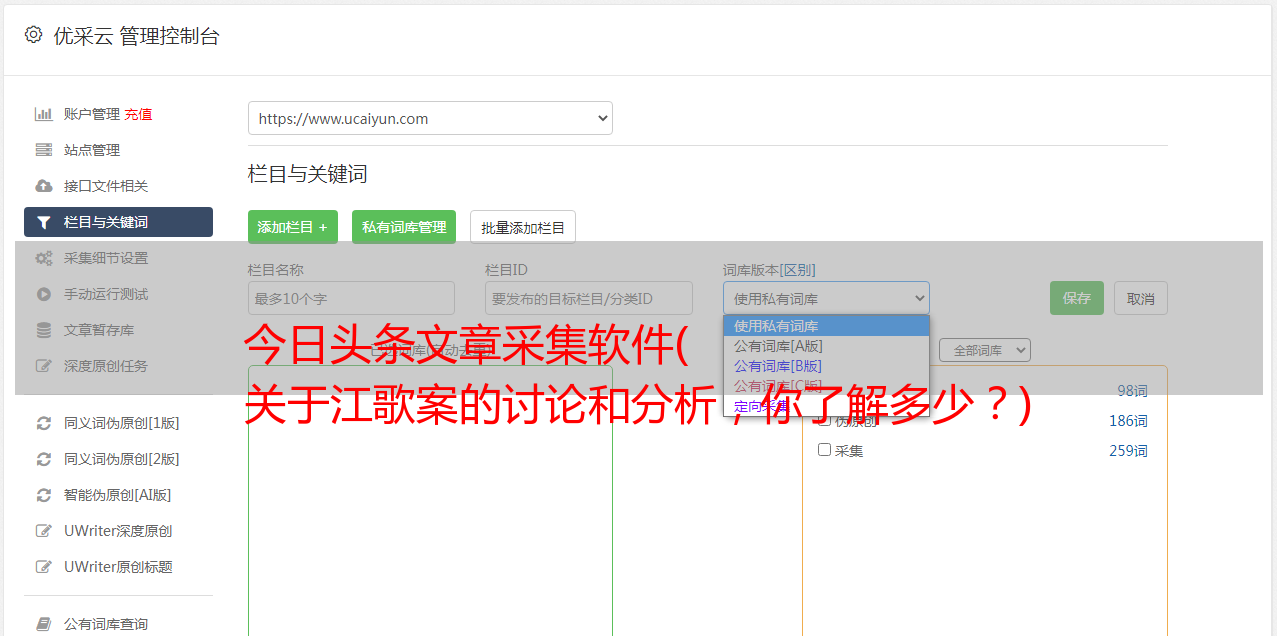
Task: Click the 259词 count
Action: coord(1128,451)
